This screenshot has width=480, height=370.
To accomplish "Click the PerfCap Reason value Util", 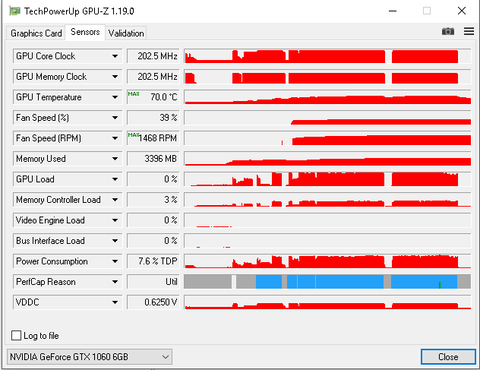I will pyautogui.click(x=153, y=282).
